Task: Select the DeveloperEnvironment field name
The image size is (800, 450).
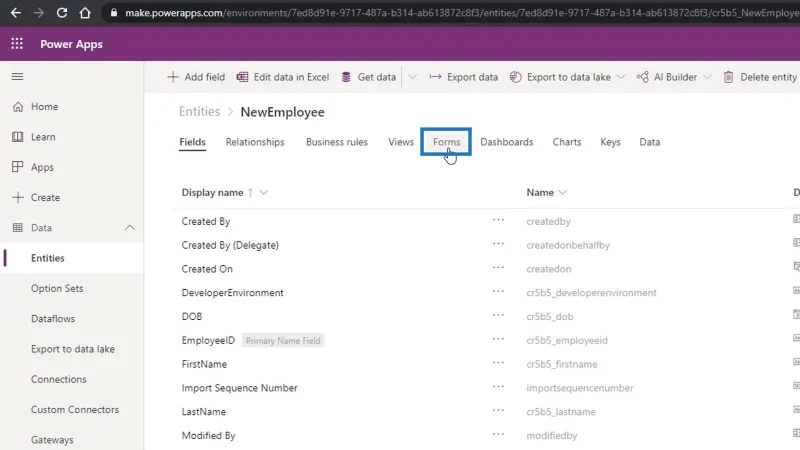Action: (233, 292)
